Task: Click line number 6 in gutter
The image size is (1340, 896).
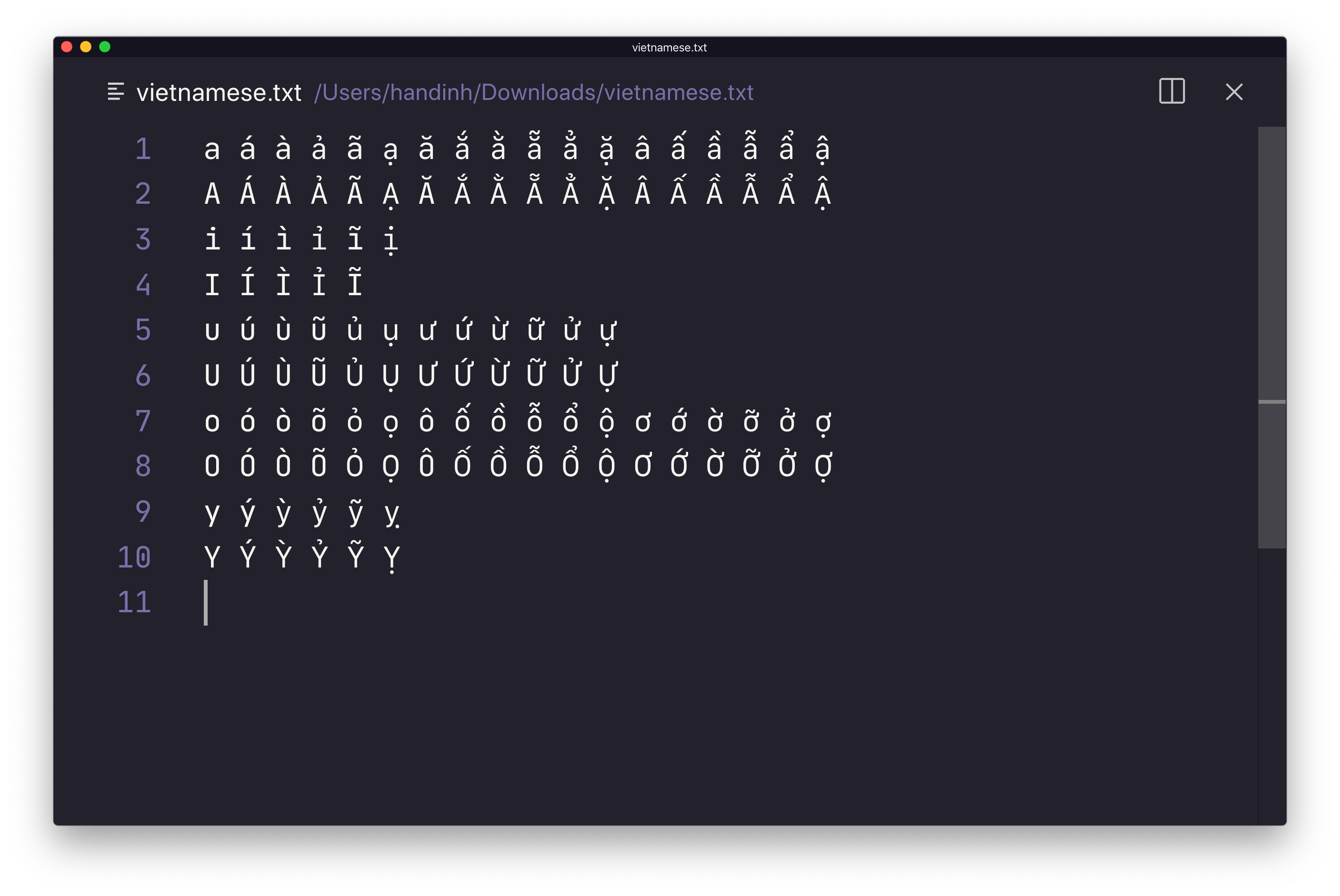Action: coord(143,376)
